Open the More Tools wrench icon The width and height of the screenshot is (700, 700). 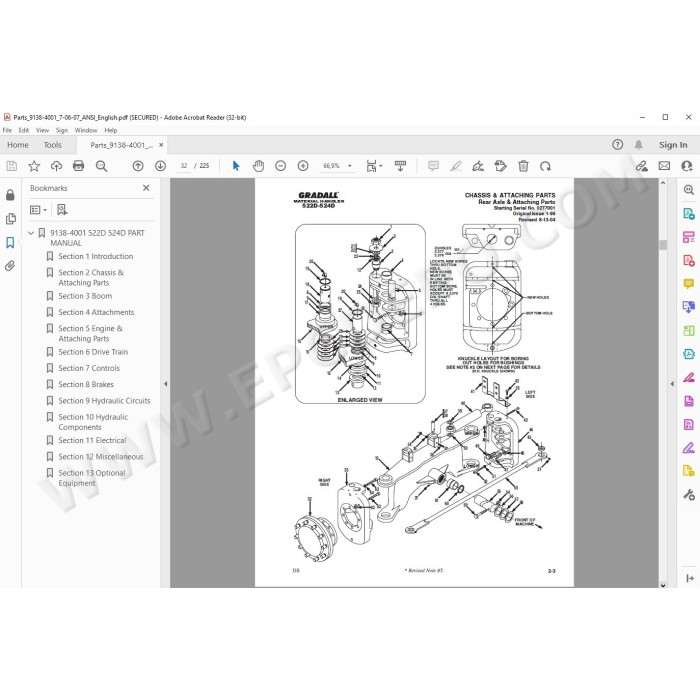click(689, 495)
